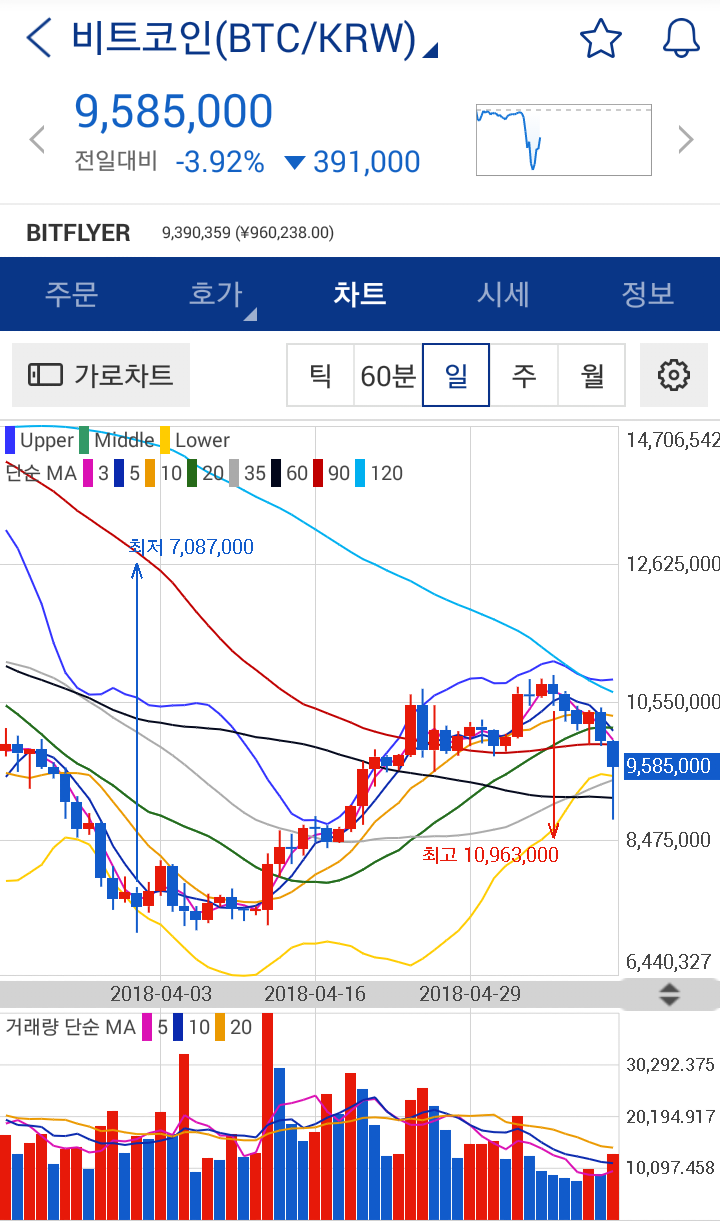Image resolution: width=720 pixels, height=1221 pixels.
Task: Open notifications with the bell icon
Action: [x=680, y=38]
